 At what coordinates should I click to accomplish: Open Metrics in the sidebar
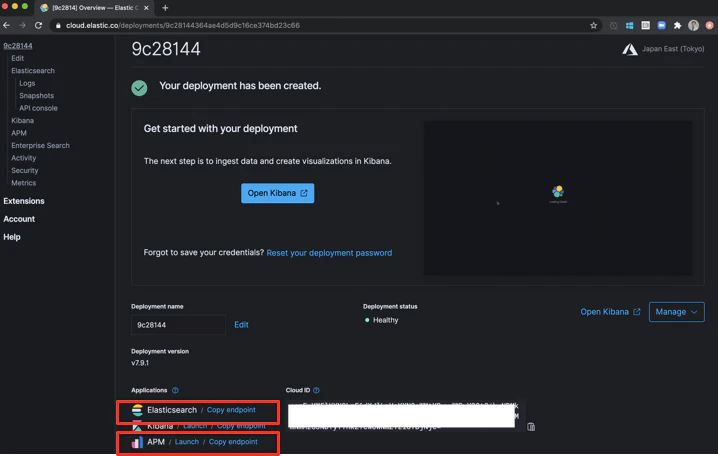point(23,183)
